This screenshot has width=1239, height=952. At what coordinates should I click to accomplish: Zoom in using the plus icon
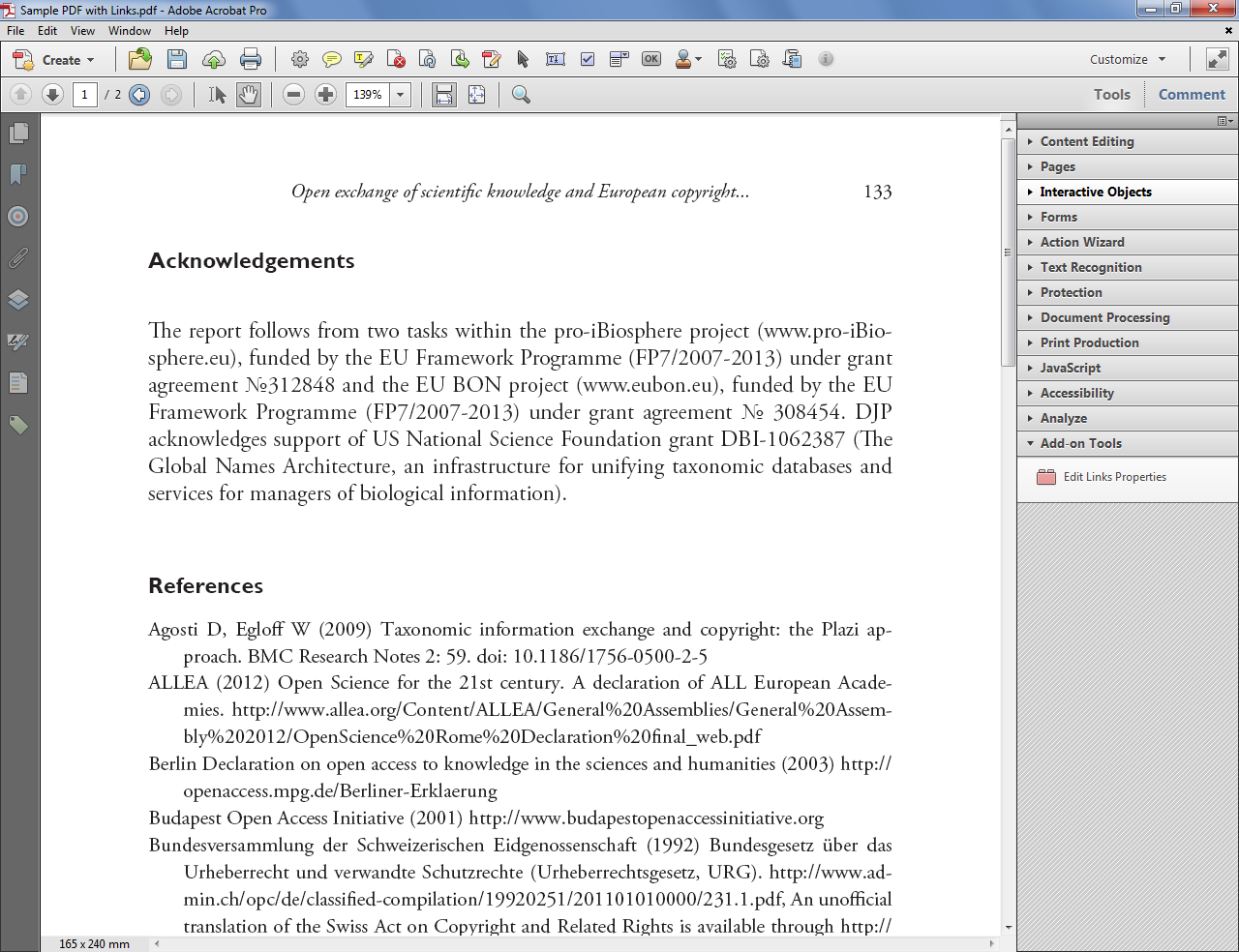tap(325, 94)
